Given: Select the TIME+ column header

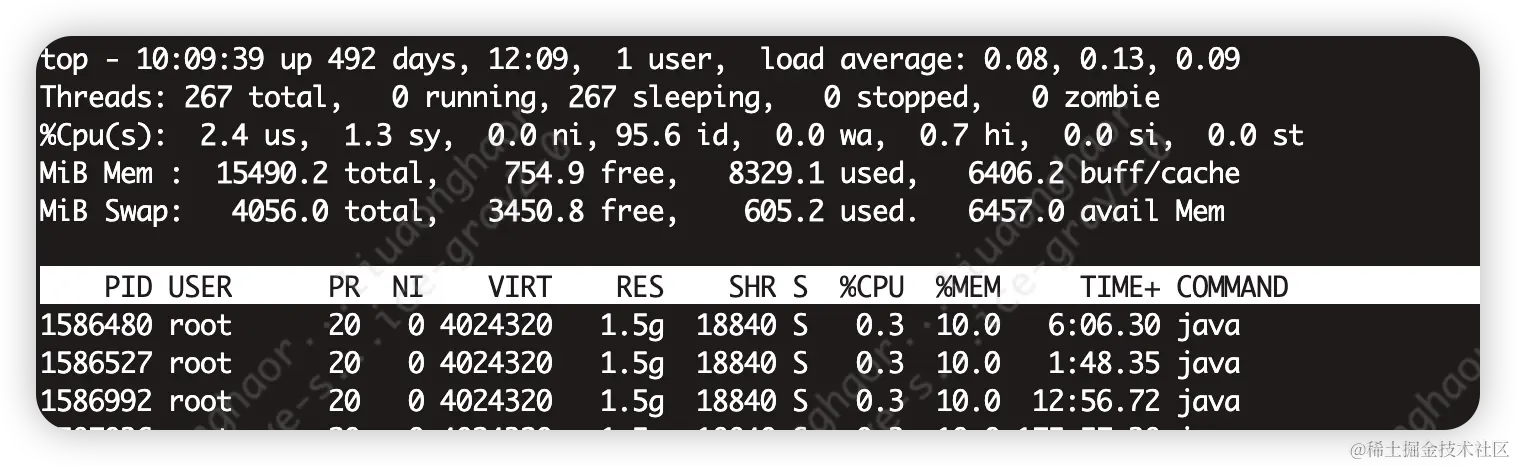Looking at the screenshot, I should [1120, 288].
